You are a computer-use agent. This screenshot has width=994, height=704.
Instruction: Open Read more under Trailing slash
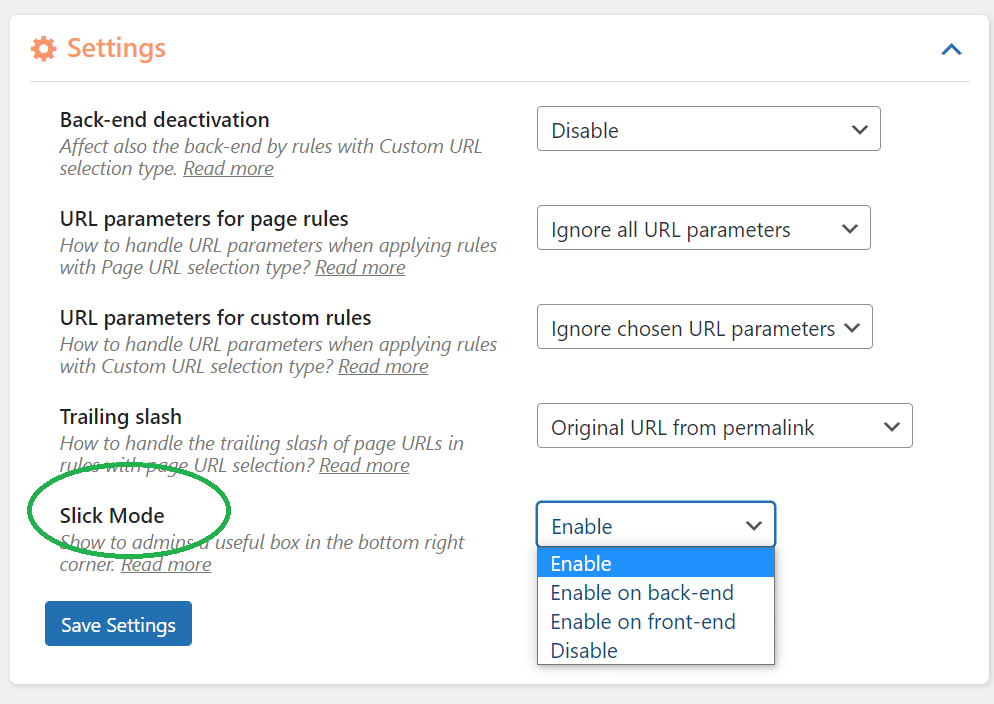[x=364, y=465]
